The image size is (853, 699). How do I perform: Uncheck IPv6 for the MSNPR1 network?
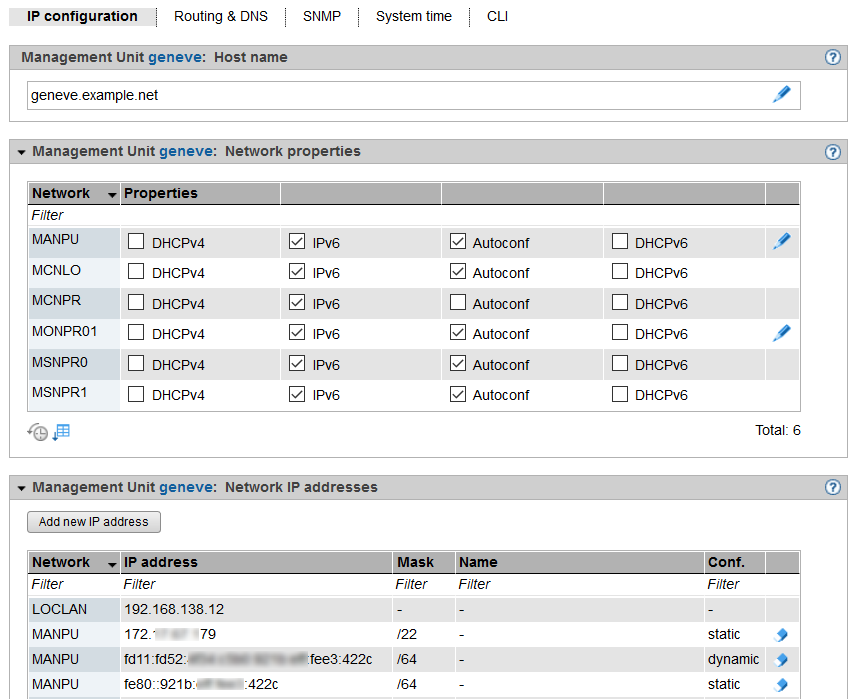(x=297, y=395)
